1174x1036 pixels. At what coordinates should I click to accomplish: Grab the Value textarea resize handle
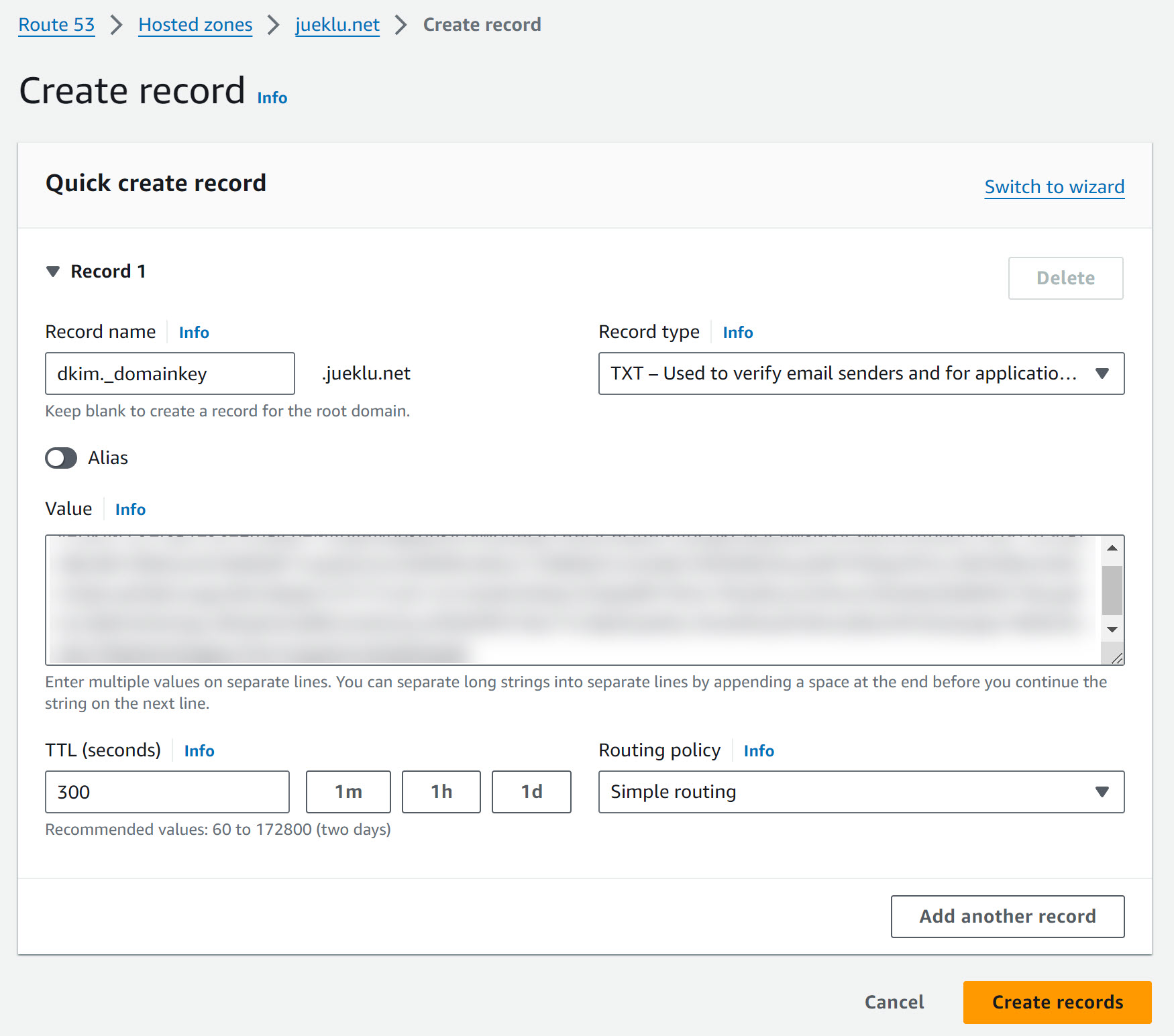[1117, 658]
